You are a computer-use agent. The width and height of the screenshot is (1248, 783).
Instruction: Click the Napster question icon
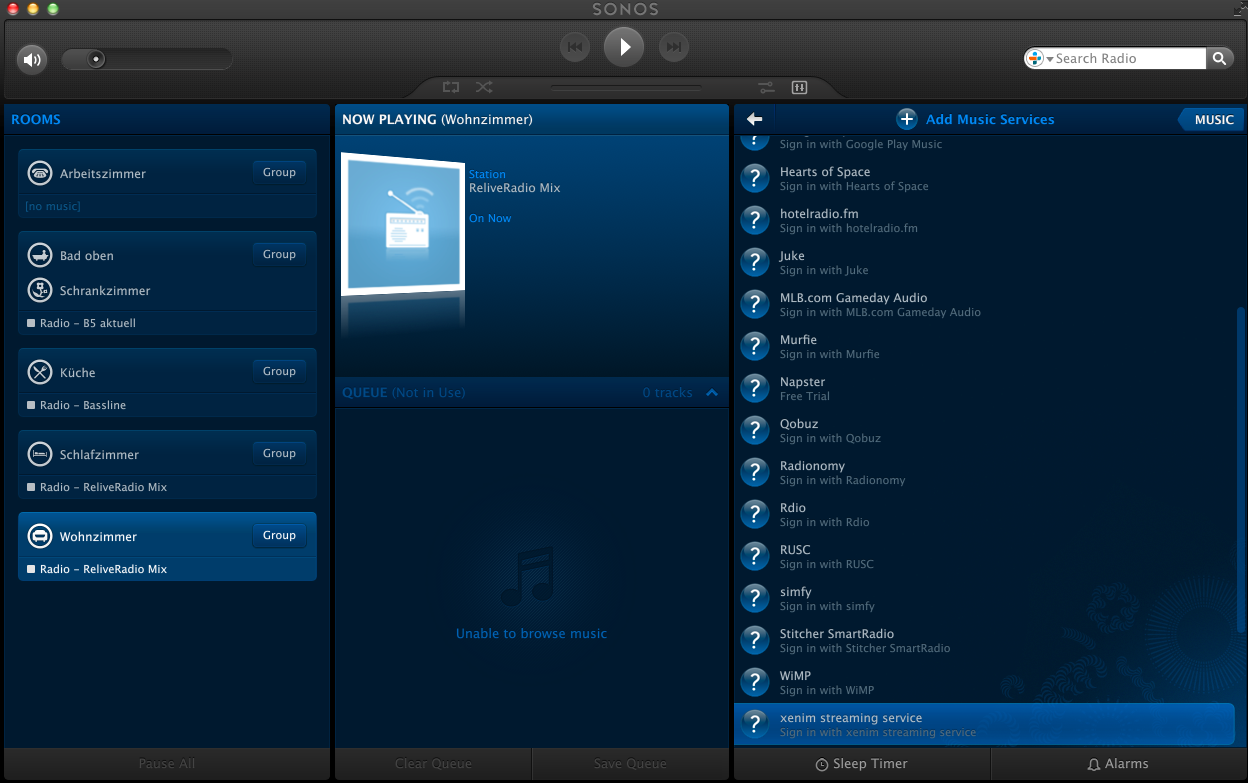pyautogui.click(x=754, y=388)
